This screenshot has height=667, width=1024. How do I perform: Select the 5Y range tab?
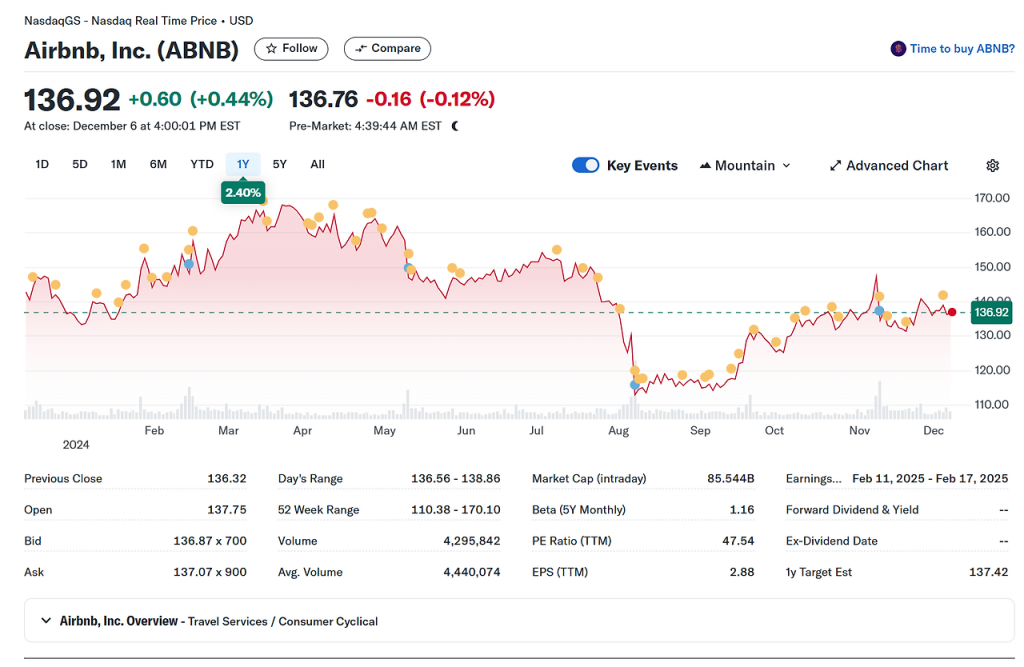pyautogui.click(x=280, y=165)
